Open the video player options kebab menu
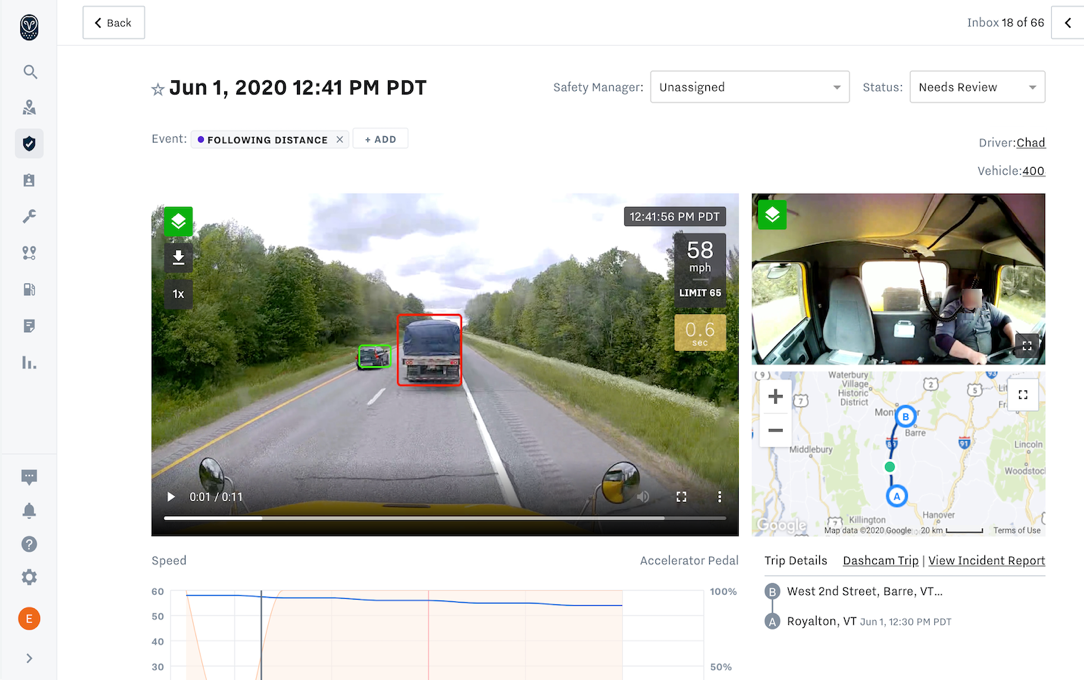1084x680 pixels. 718,495
